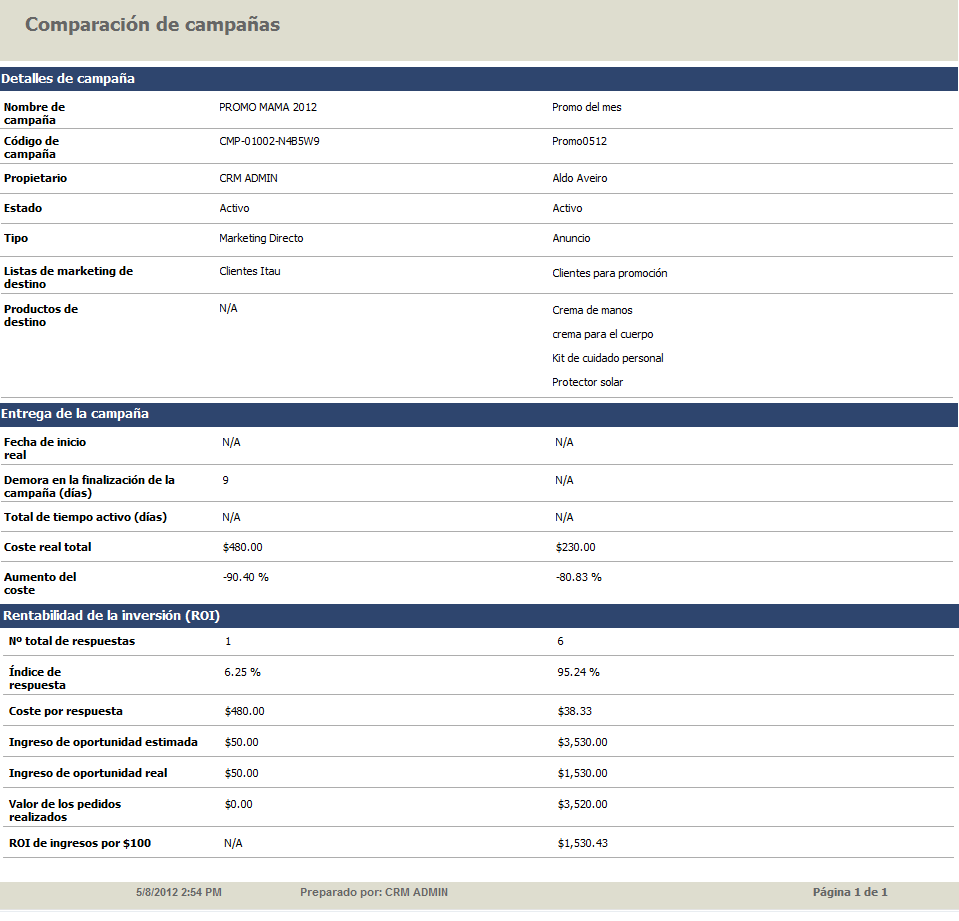Select campaign code 'Promo0512'
The width and height of the screenshot is (959, 921).
[x=579, y=141]
